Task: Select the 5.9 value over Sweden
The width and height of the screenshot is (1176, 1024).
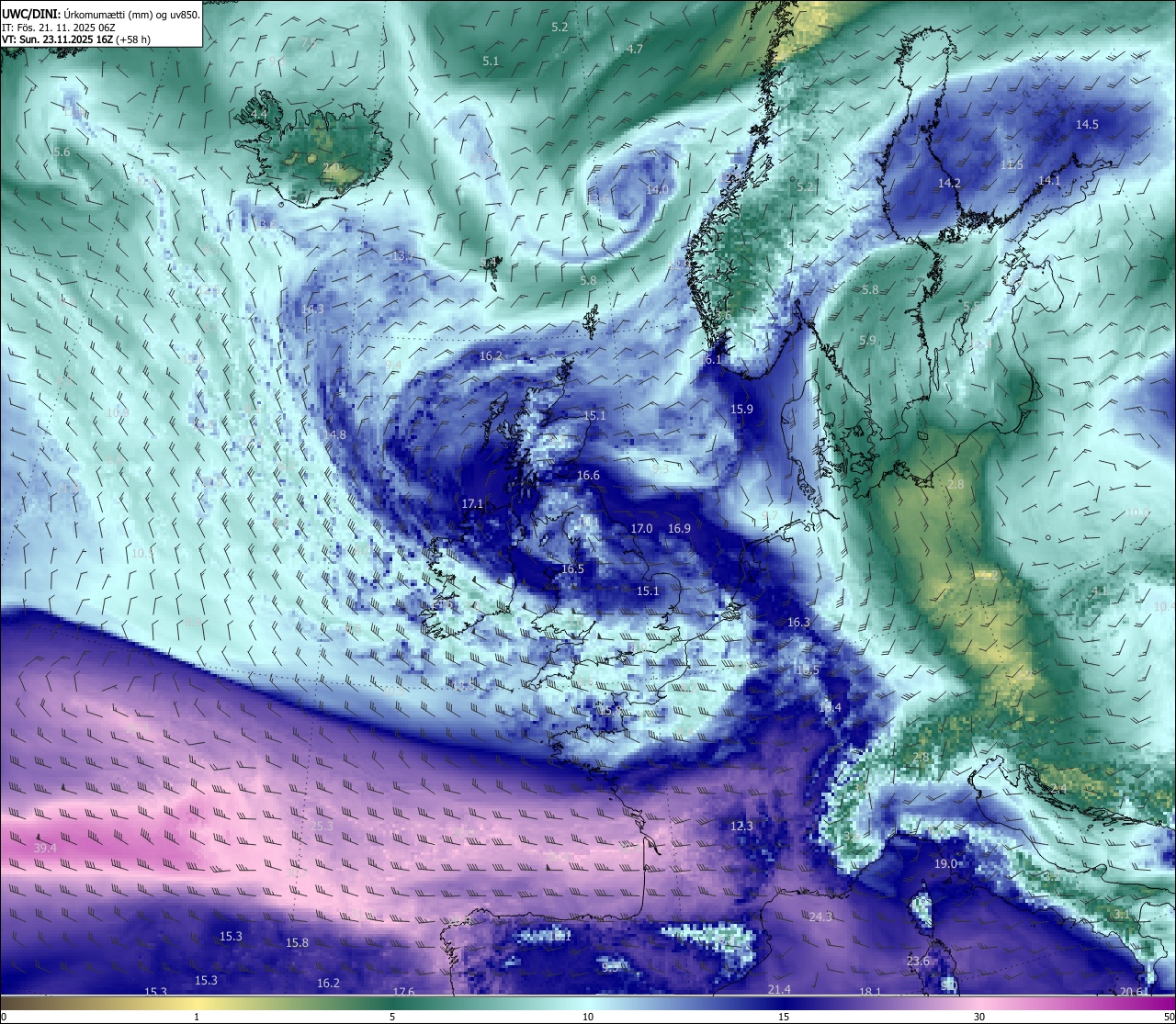Action: pyautogui.click(x=867, y=341)
